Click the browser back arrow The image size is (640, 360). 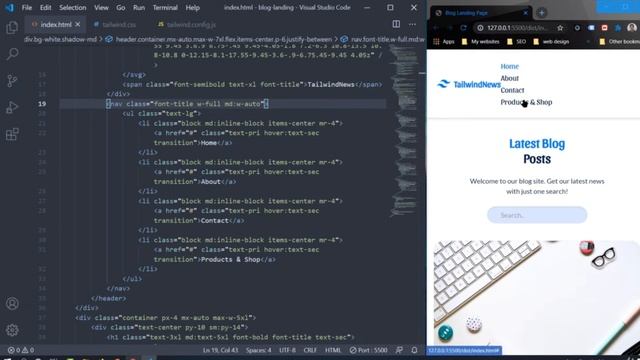[436, 28]
